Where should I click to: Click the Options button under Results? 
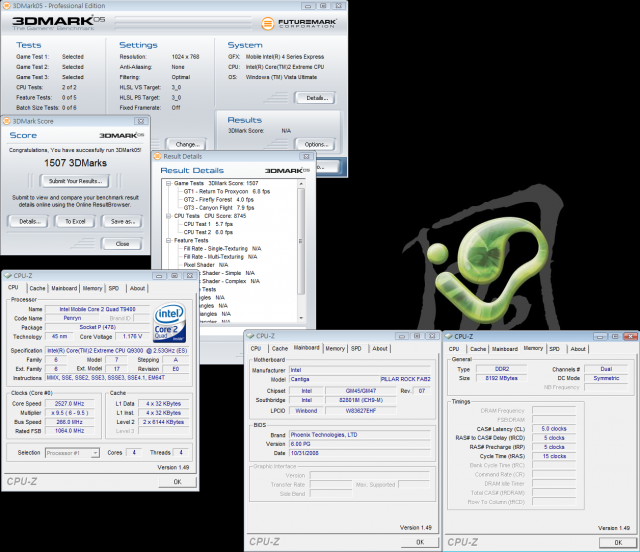(315, 145)
